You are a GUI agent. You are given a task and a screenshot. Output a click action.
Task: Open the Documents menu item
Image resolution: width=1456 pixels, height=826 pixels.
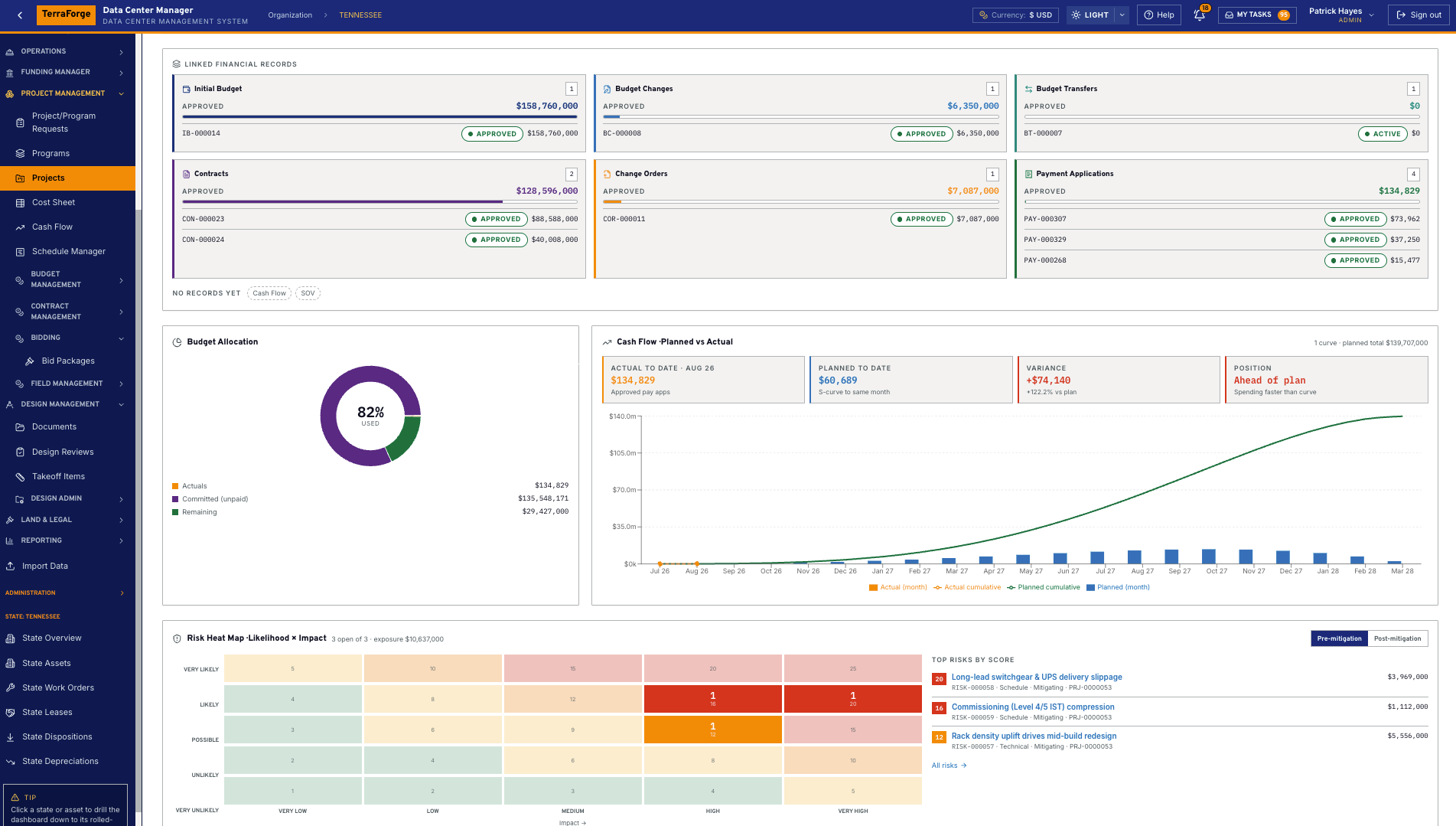[67, 426]
